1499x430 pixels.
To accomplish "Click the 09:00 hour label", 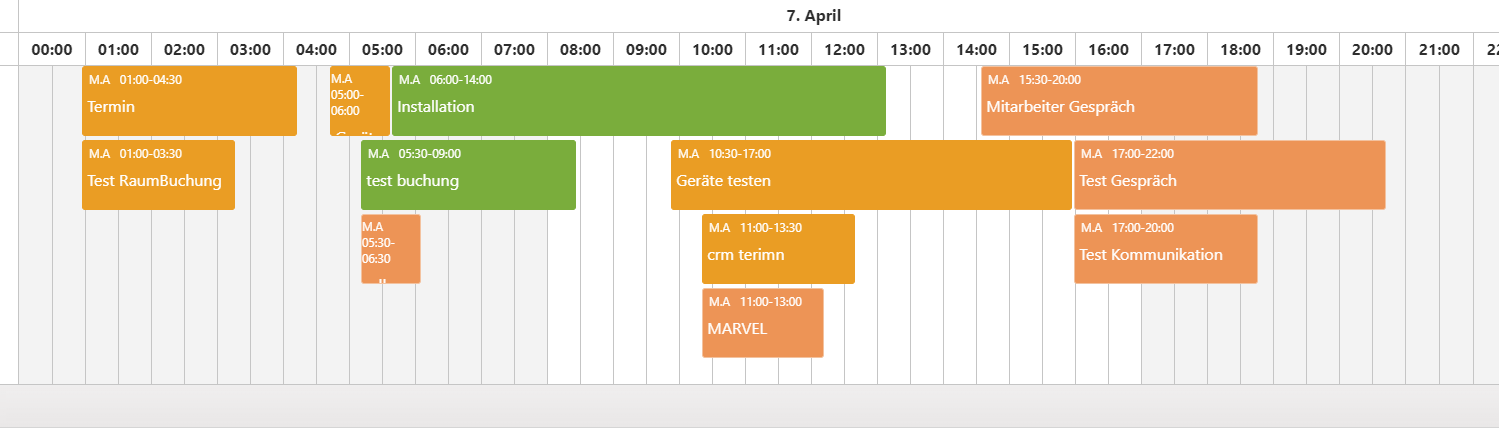I will [646, 49].
